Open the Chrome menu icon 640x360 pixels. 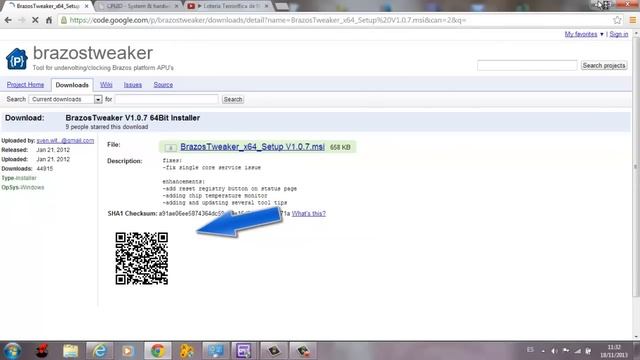click(x=632, y=20)
